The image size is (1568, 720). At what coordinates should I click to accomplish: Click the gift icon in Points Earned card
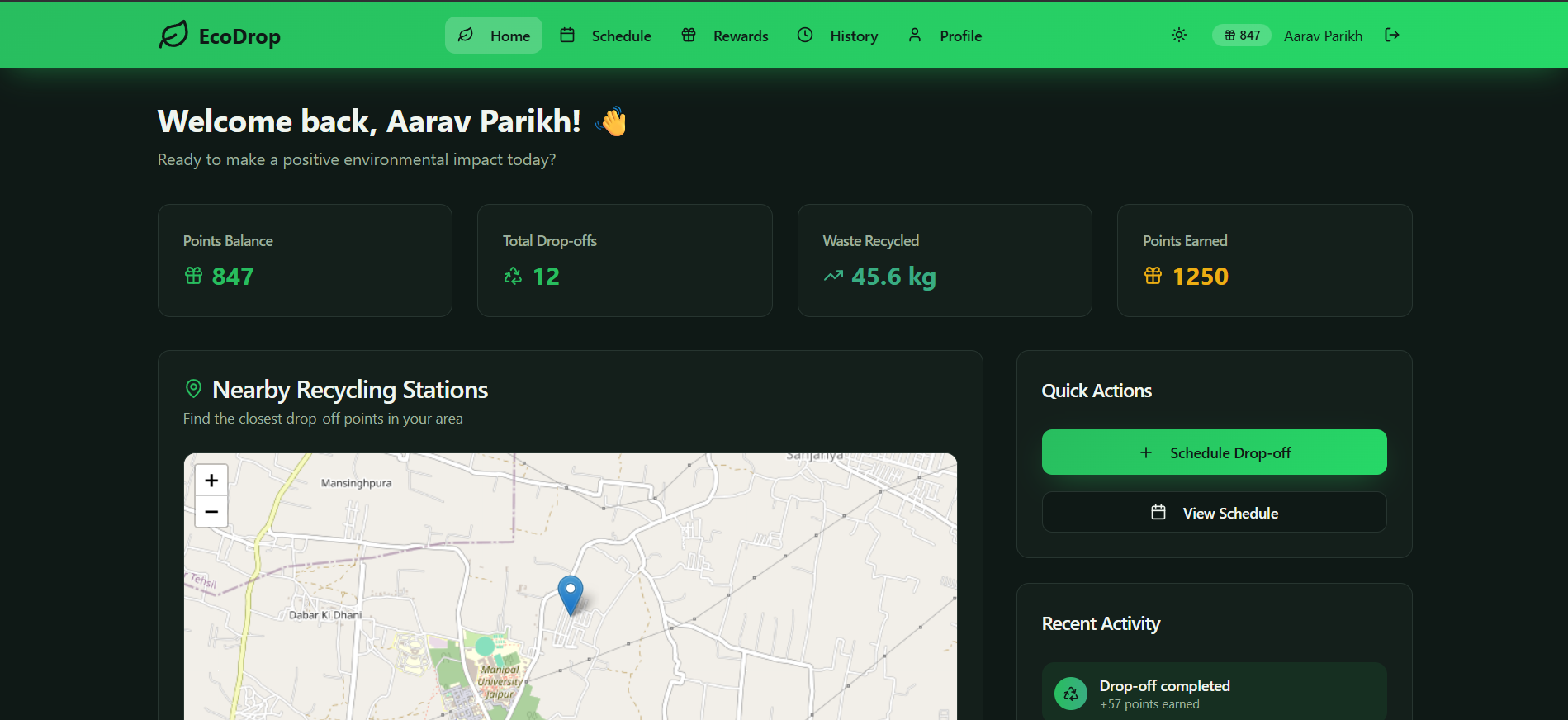tap(1153, 276)
